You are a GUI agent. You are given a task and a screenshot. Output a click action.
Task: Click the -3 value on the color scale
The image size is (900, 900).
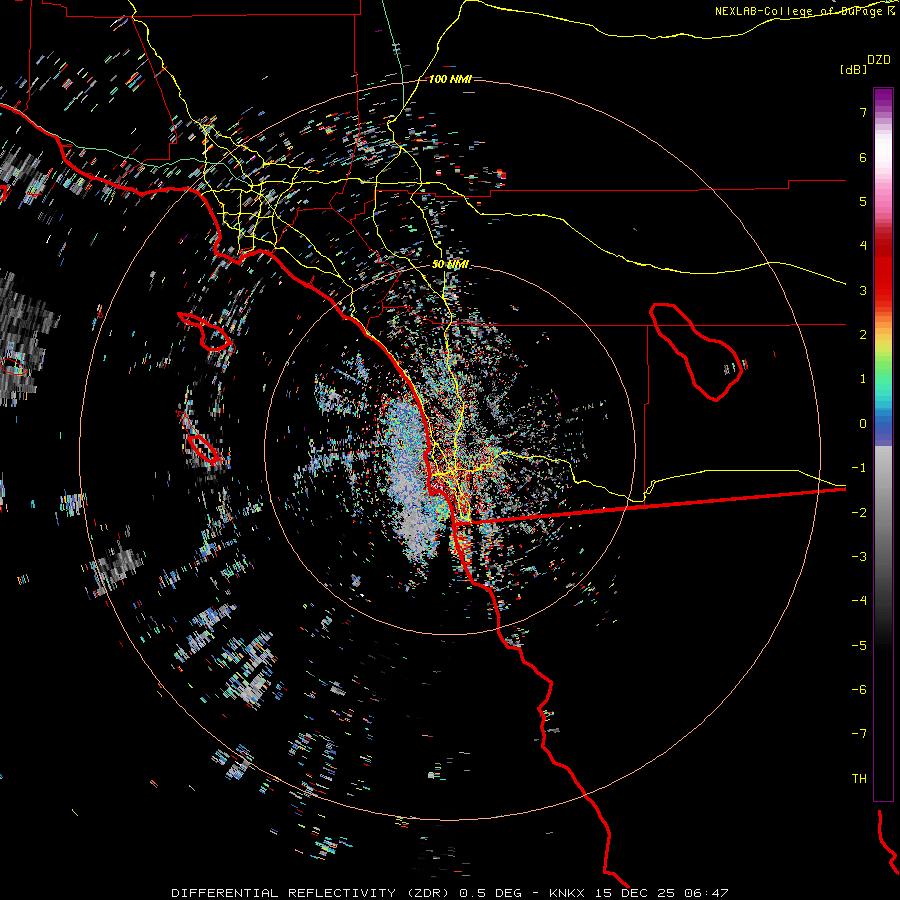point(859,557)
